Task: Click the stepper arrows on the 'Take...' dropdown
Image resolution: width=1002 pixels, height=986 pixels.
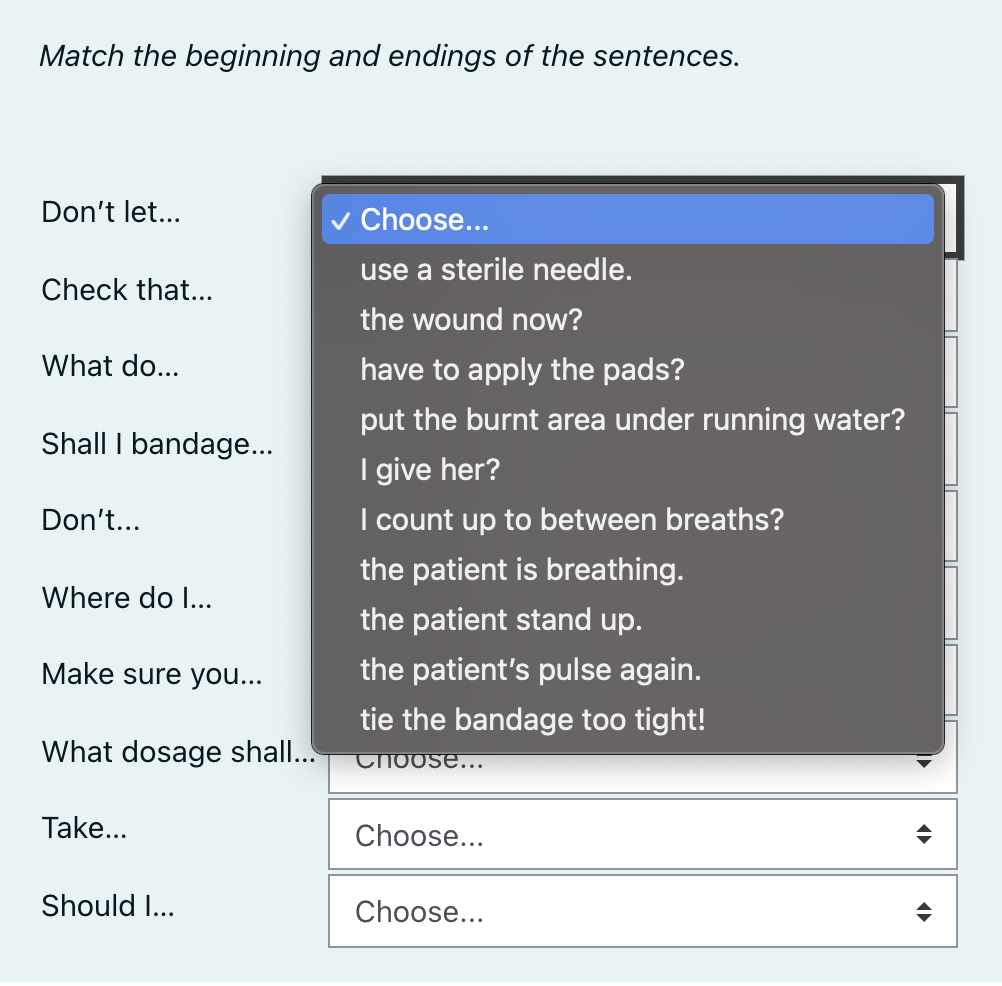Action: coord(921,835)
